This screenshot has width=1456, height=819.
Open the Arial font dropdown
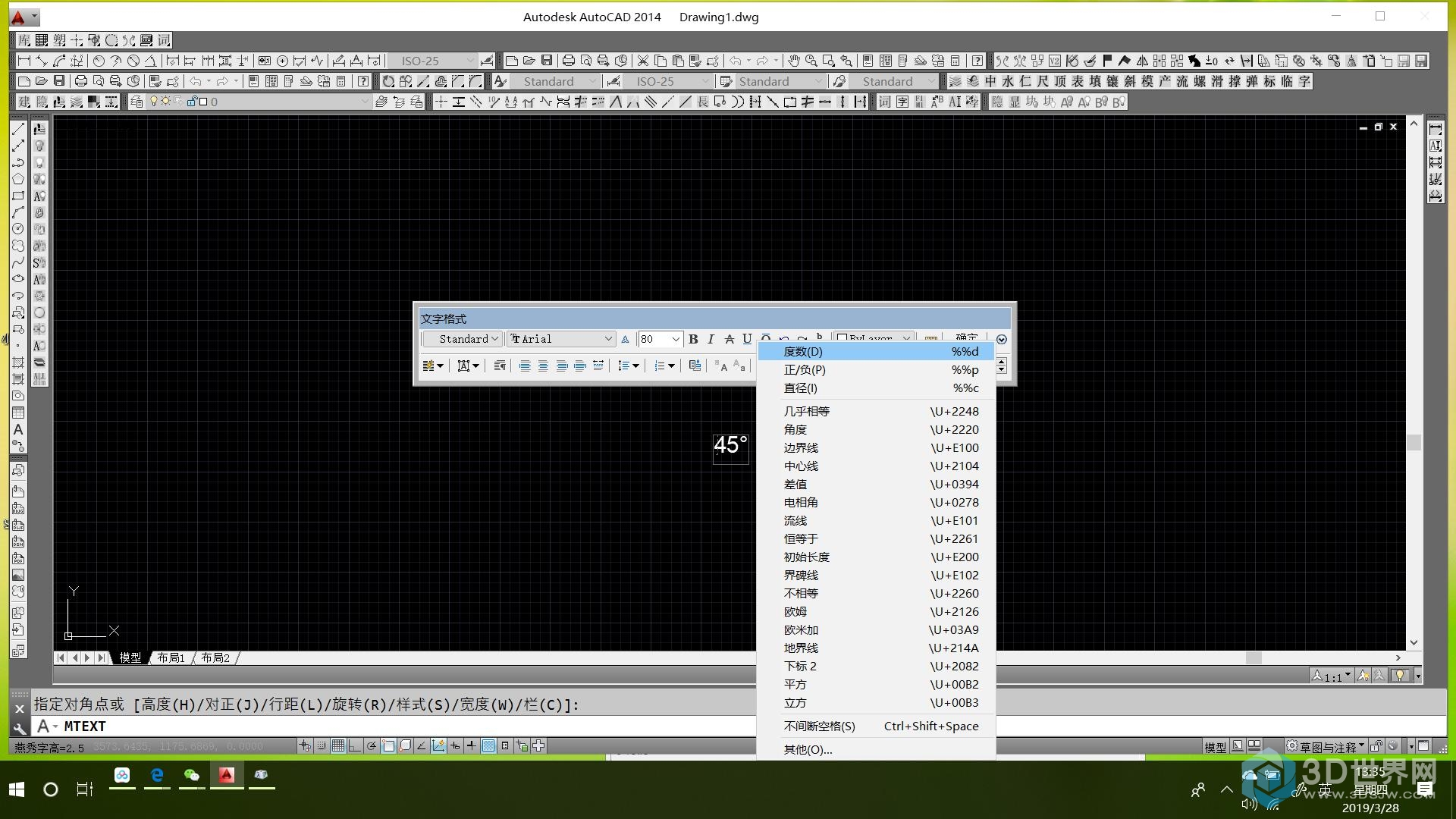tap(560, 339)
